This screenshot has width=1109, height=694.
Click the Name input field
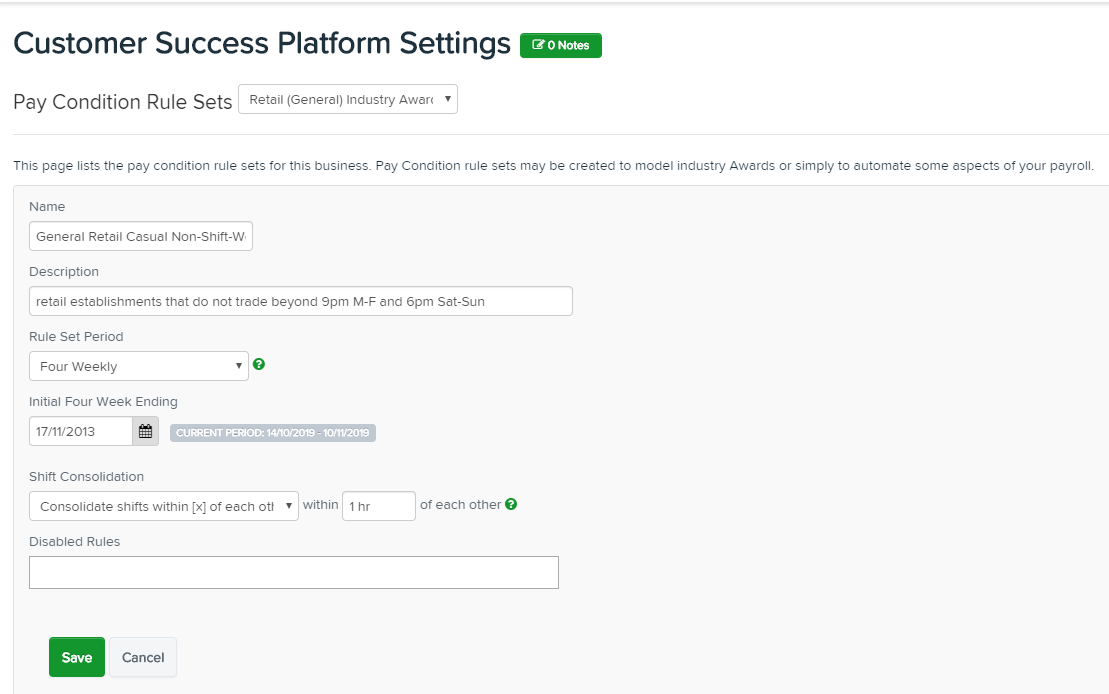point(141,236)
